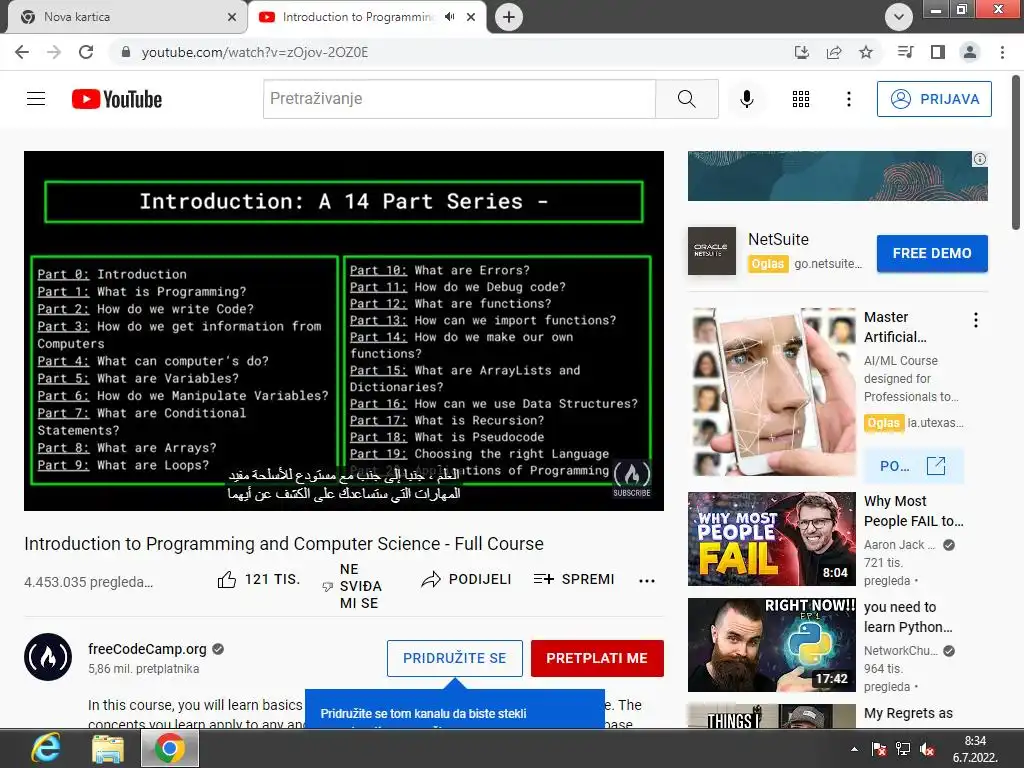Focus the Pretraživanje search field

click(459, 99)
